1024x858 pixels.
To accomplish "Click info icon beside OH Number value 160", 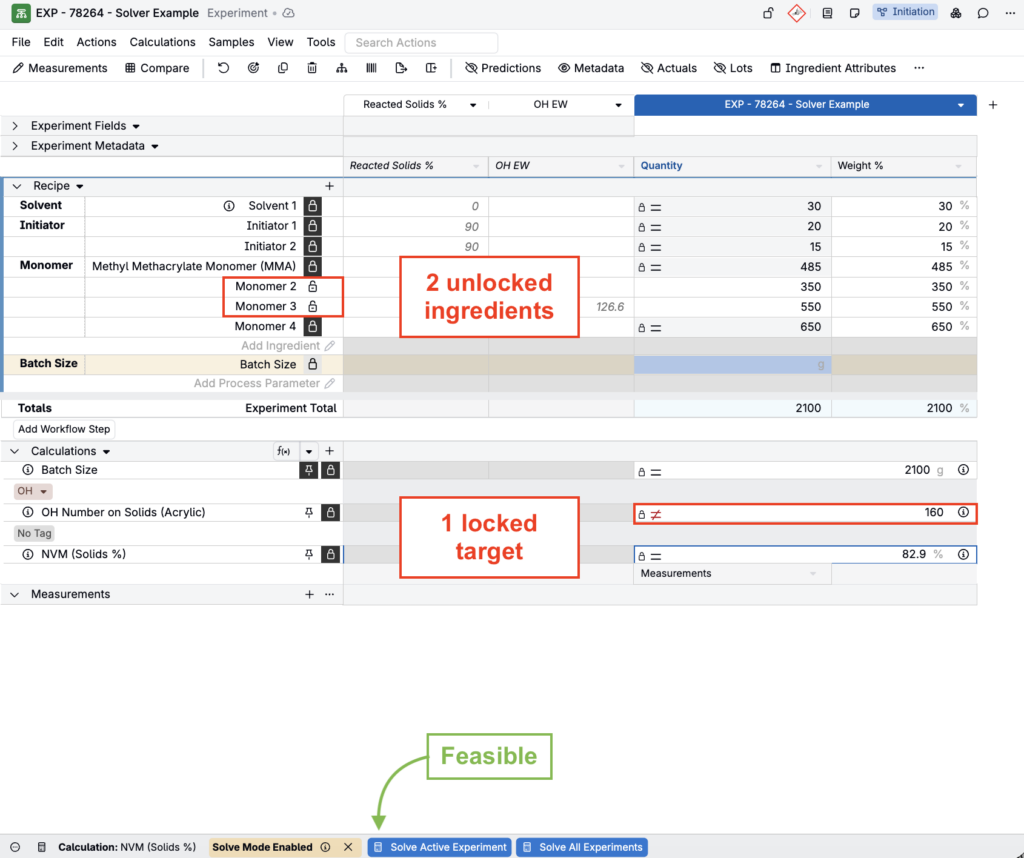I will [963, 513].
